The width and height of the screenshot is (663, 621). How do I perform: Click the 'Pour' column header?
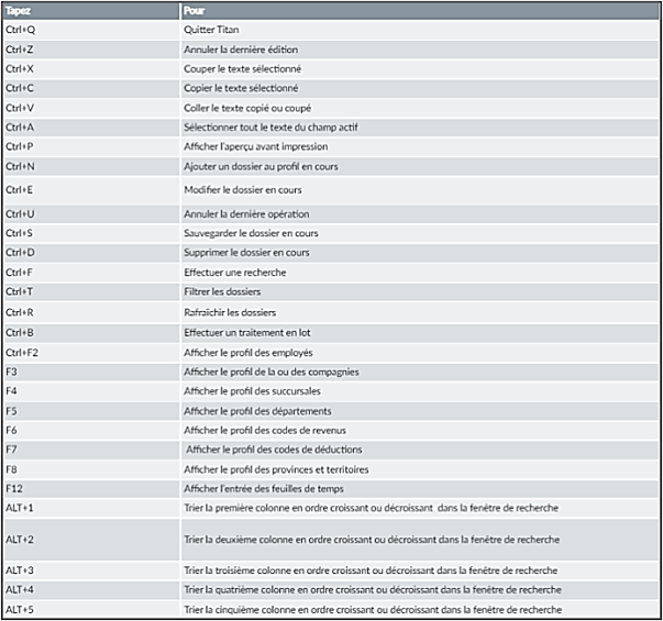click(420, 11)
